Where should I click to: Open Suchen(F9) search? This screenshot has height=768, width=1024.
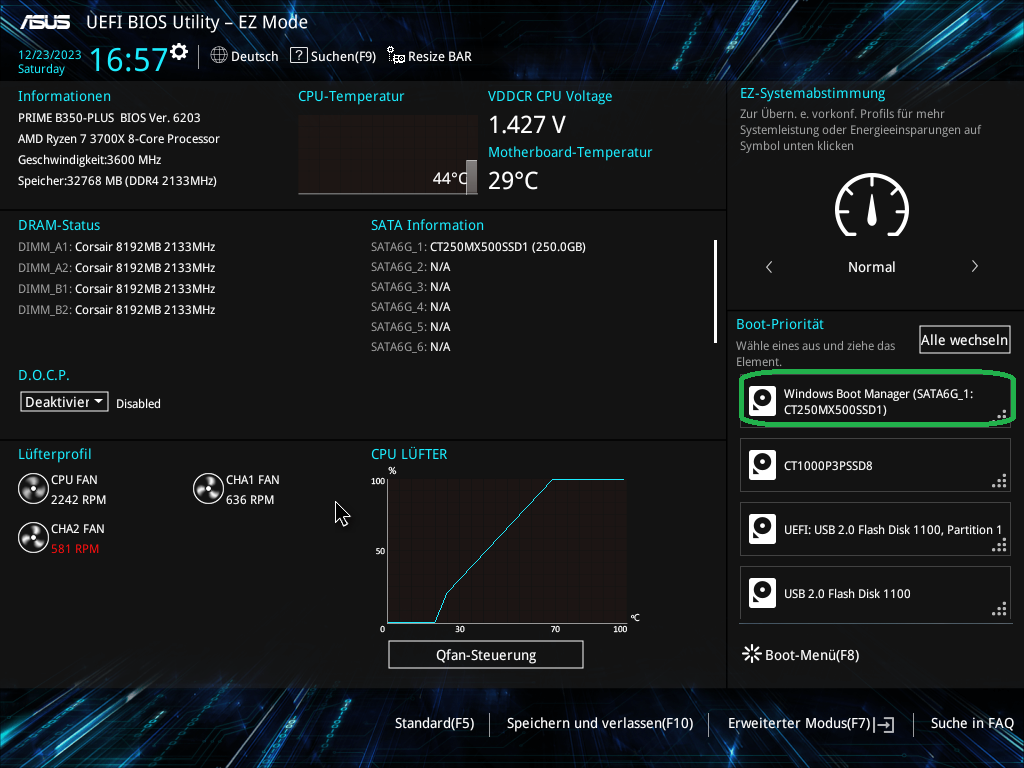pyautogui.click(x=333, y=56)
